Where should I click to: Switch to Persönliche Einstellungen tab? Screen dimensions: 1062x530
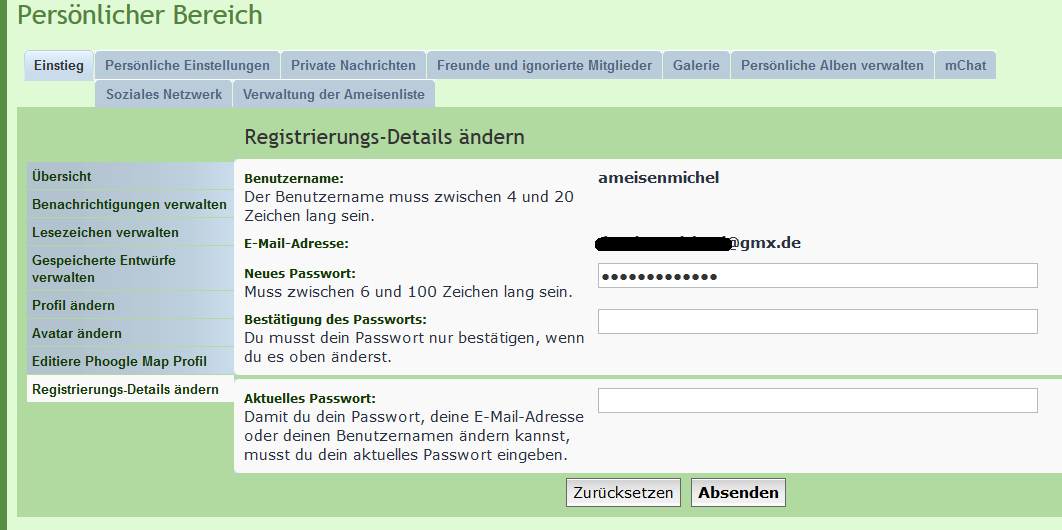187,65
